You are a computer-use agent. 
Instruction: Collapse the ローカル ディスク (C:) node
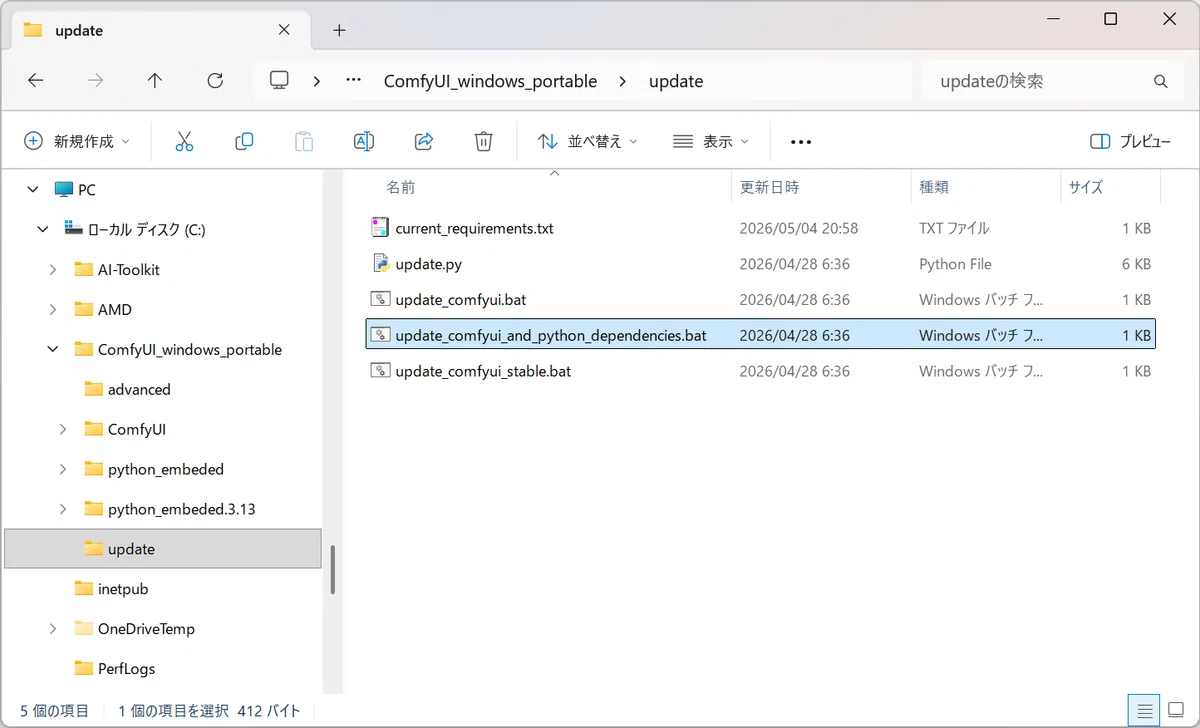43,229
